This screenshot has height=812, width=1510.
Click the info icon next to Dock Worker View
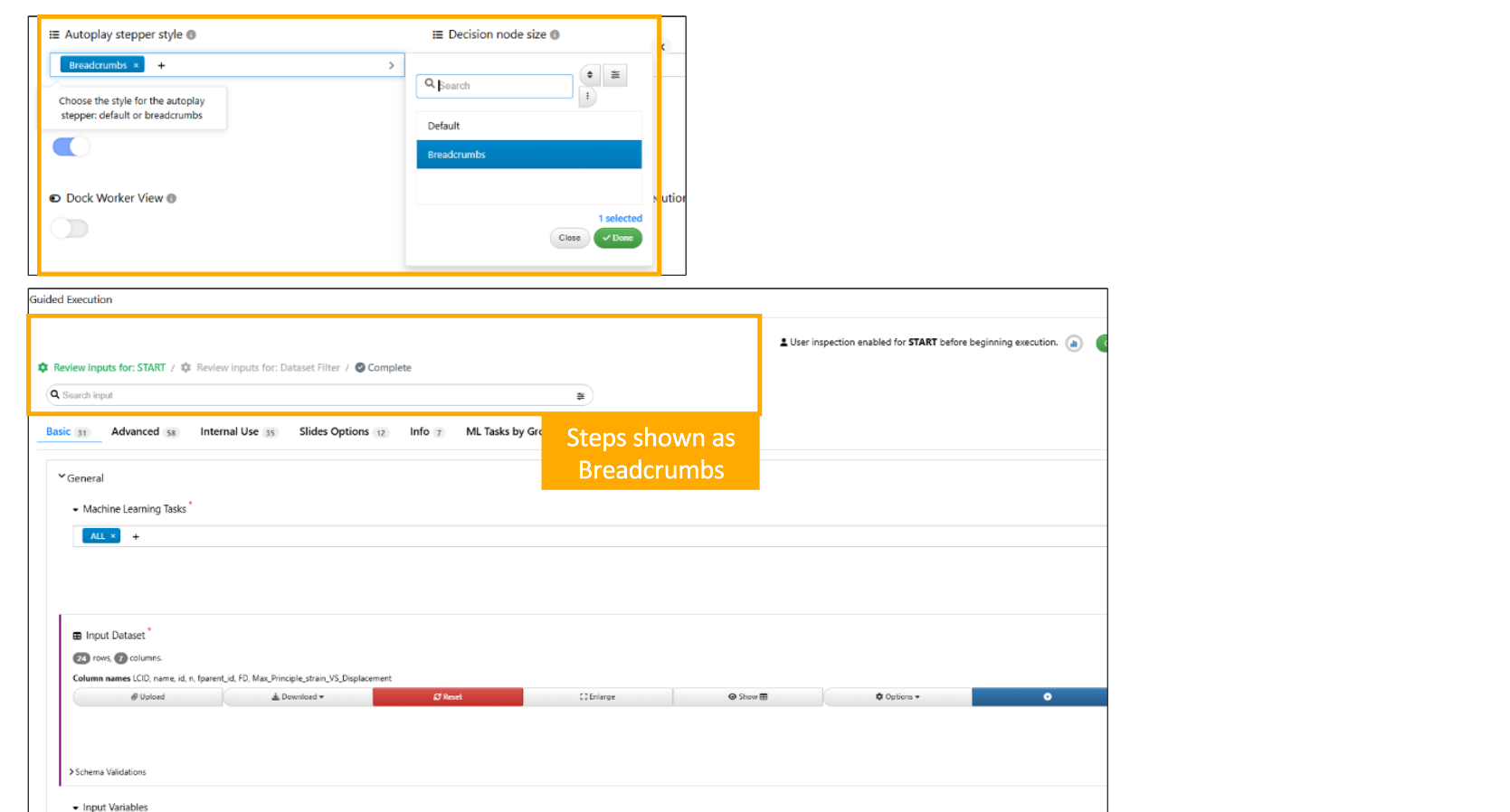(172, 199)
